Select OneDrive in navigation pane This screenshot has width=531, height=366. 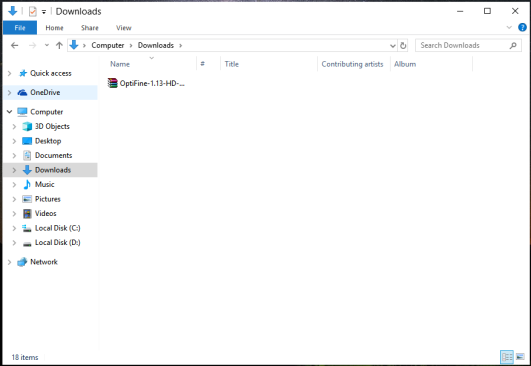[45, 92]
